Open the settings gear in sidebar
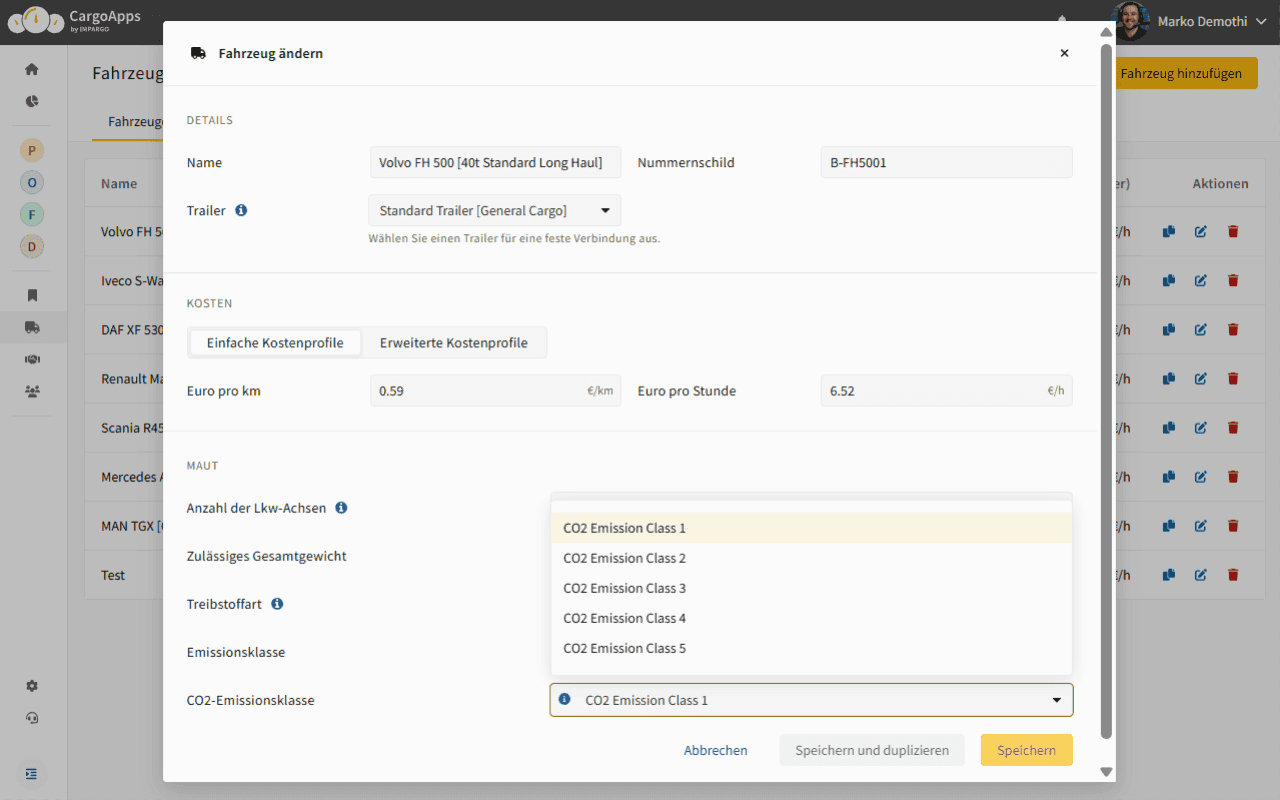 pos(32,686)
